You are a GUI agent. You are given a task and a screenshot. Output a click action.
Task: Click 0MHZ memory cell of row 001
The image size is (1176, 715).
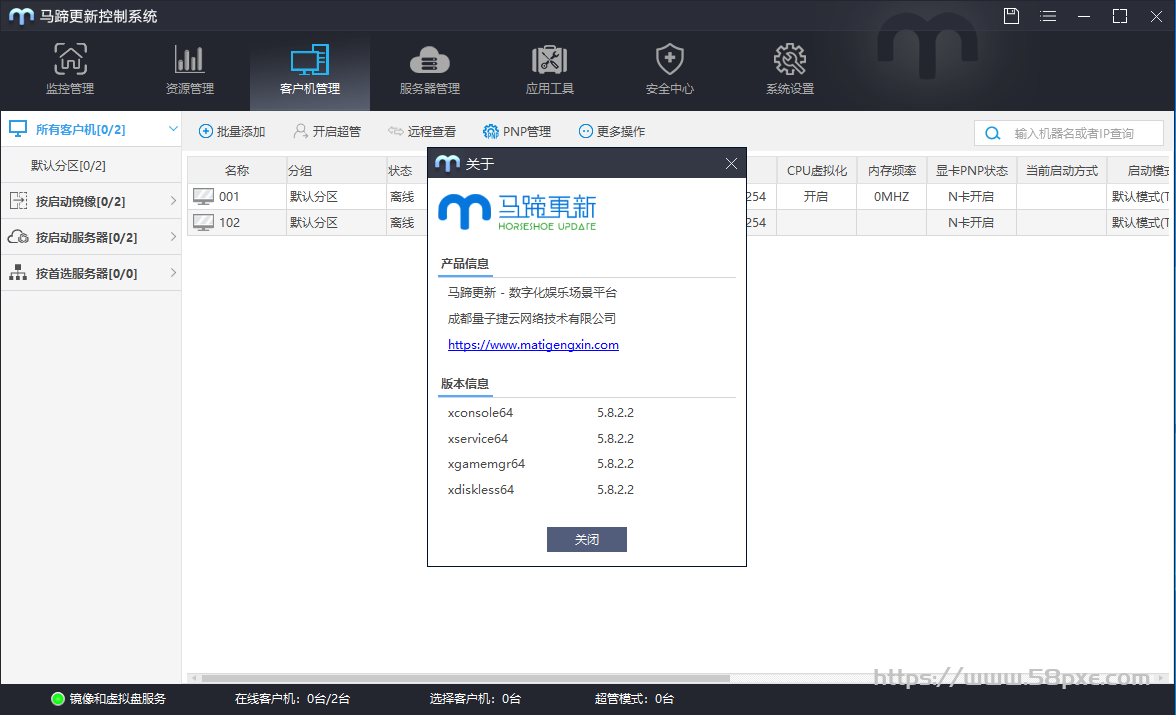coord(892,197)
